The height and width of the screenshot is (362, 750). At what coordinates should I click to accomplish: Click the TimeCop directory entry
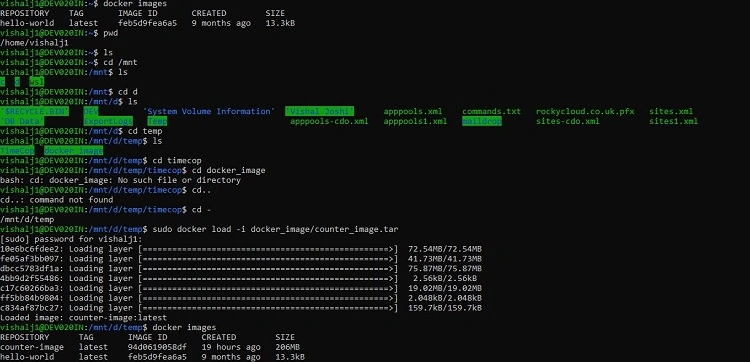click(x=17, y=151)
